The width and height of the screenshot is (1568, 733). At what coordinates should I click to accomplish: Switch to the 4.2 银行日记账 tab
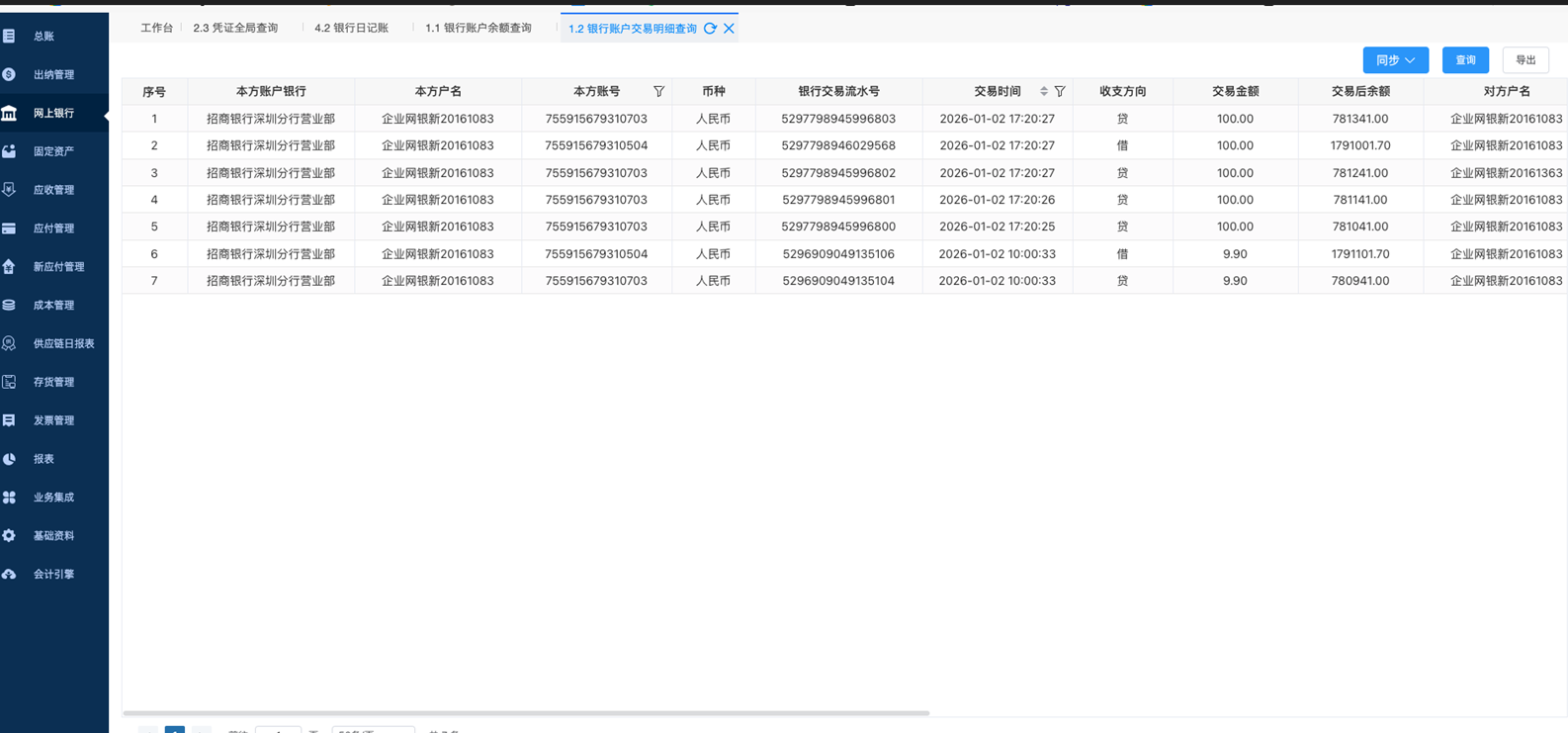(x=351, y=28)
